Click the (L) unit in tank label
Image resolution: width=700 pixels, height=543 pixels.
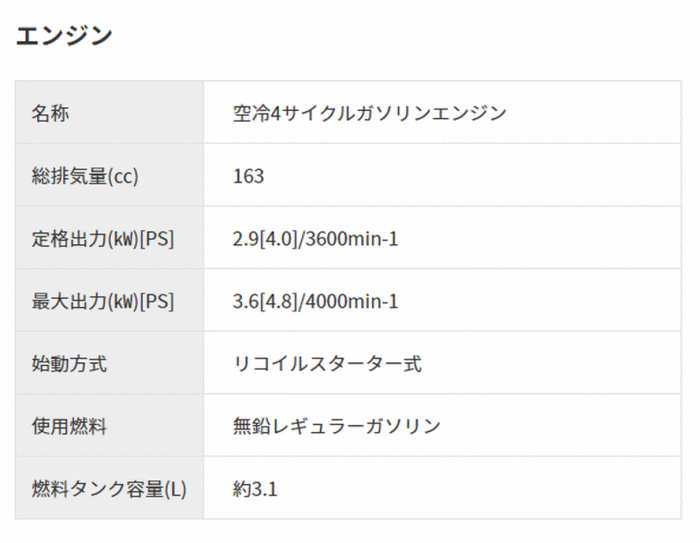(x=177, y=489)
